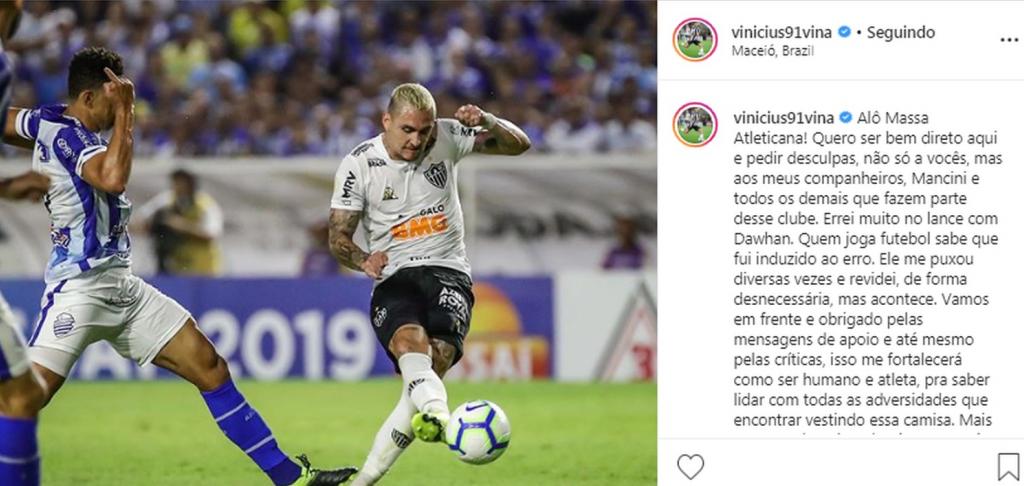The width and height of the screenshot is (1024, 486).
Task: Open the profile avatar in the post header
Action: (x=695, y=39)
